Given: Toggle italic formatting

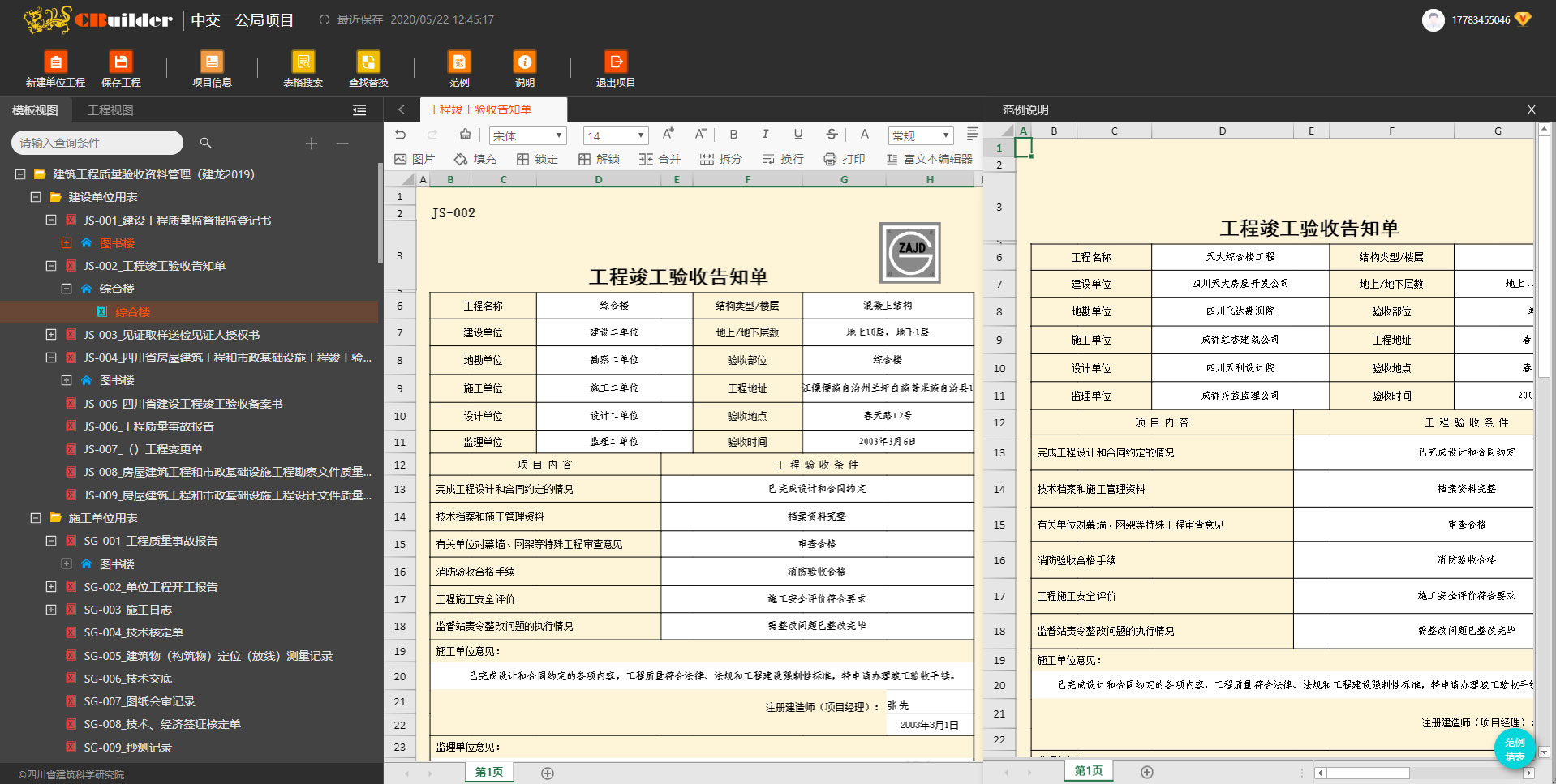Looking at the screenshot, I should point(765,135).
